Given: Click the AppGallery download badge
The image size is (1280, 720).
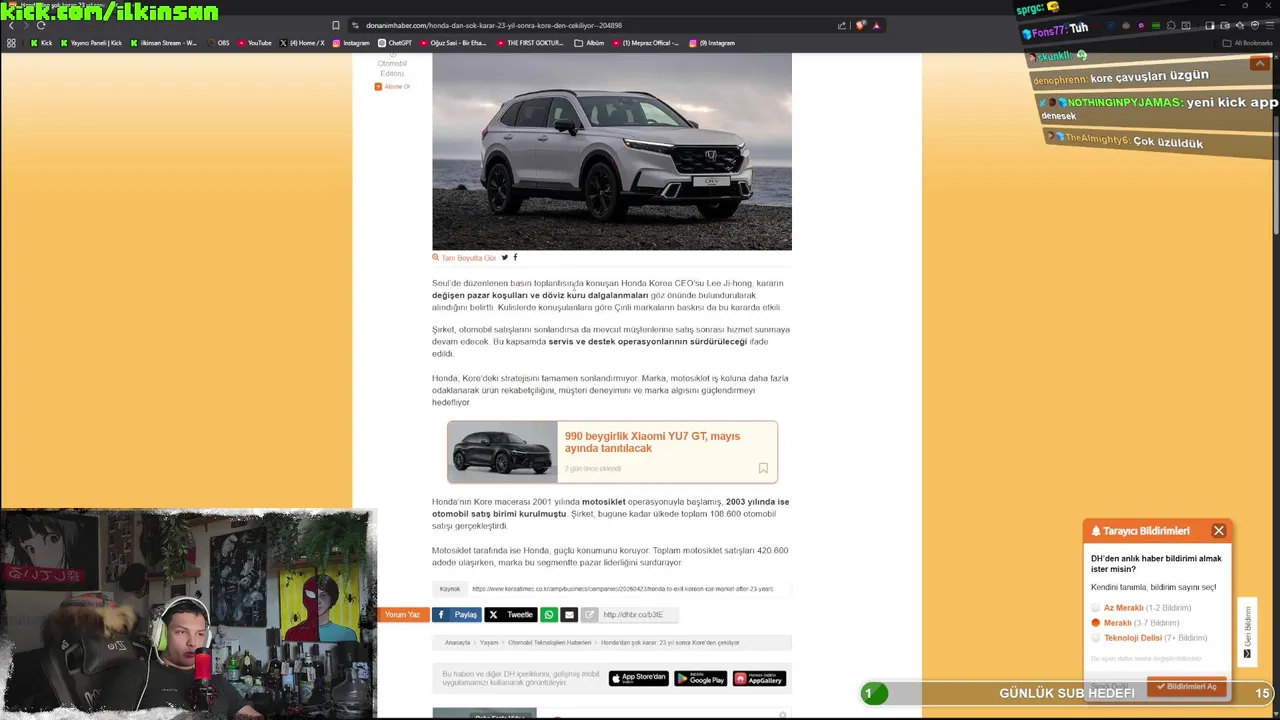Looking at the screenshot, I should (x=760, y=679).
